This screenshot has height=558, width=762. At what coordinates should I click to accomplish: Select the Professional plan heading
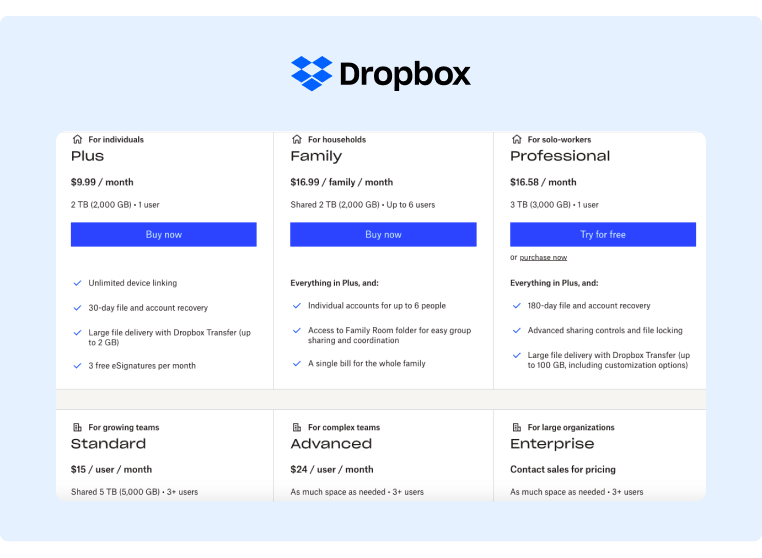pyautogui.click(x=559, y=156)
